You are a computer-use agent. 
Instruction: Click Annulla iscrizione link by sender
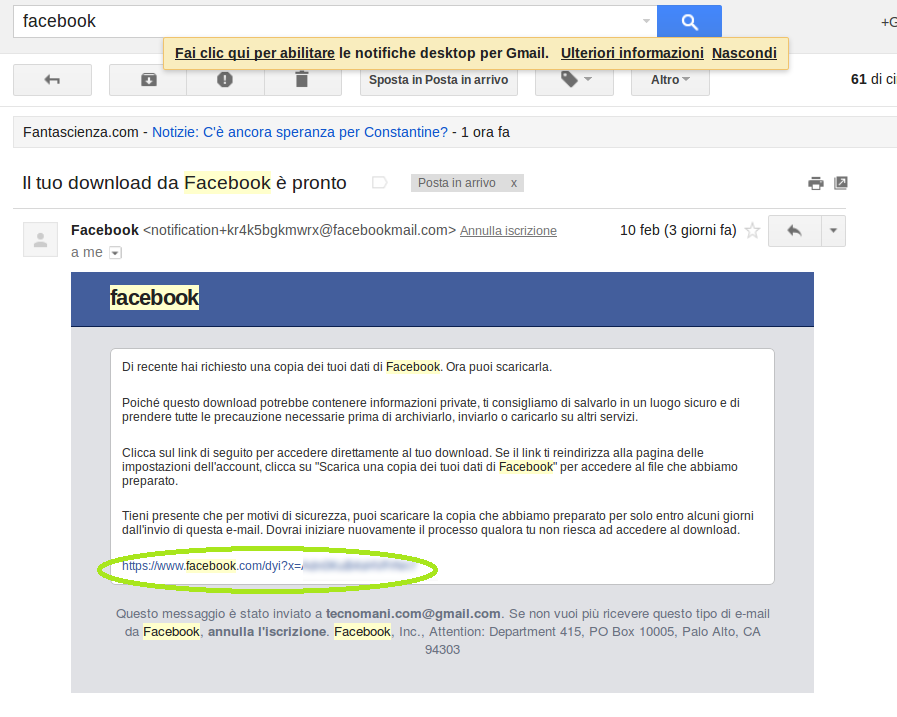click(x=508, y=231)
